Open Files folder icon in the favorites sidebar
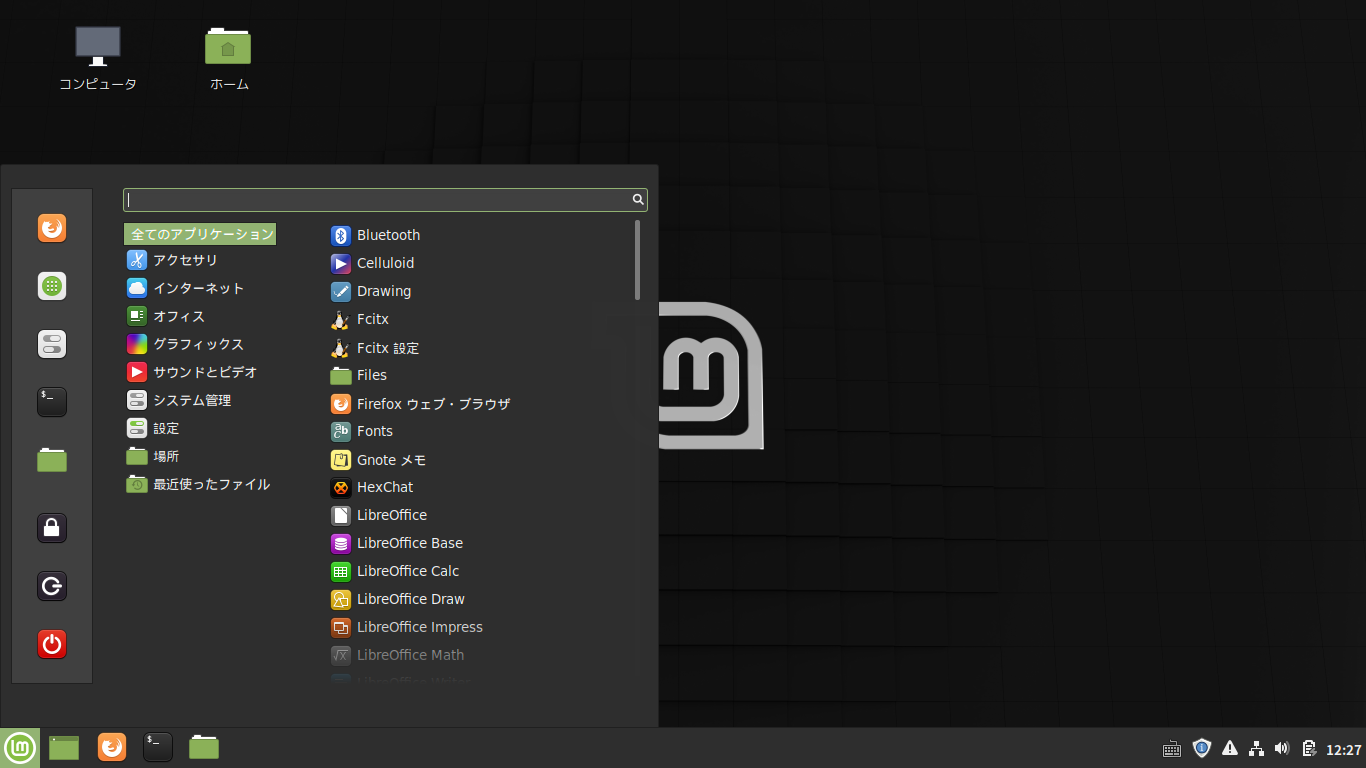Viewport: 1366px width, 768px height. pyautogui.click(x=52, y=460)
